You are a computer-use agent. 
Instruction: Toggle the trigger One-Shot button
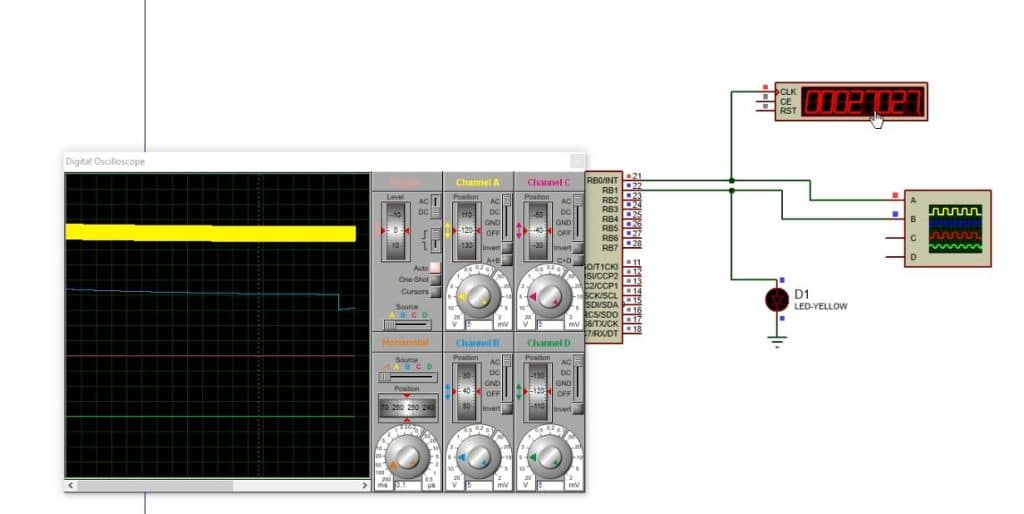pos(435,280)
